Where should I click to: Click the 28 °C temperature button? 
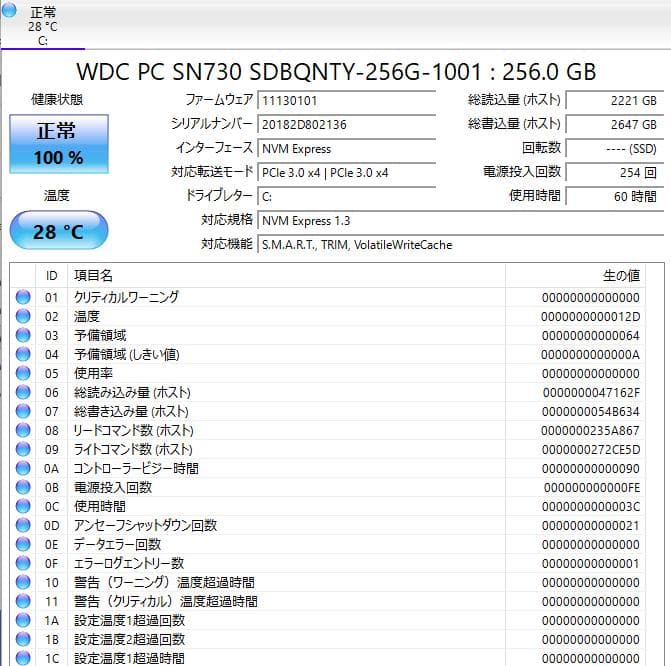point(59,231)
